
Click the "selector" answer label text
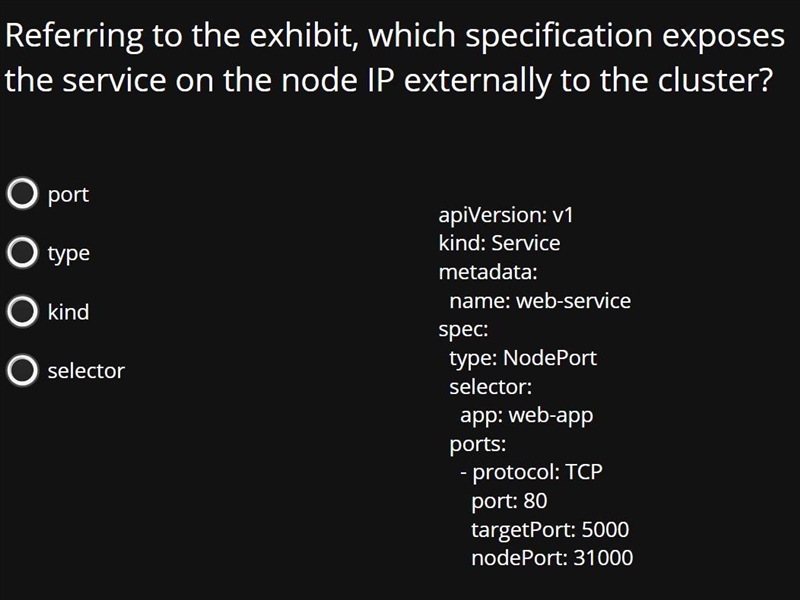(x=86, y=371)
